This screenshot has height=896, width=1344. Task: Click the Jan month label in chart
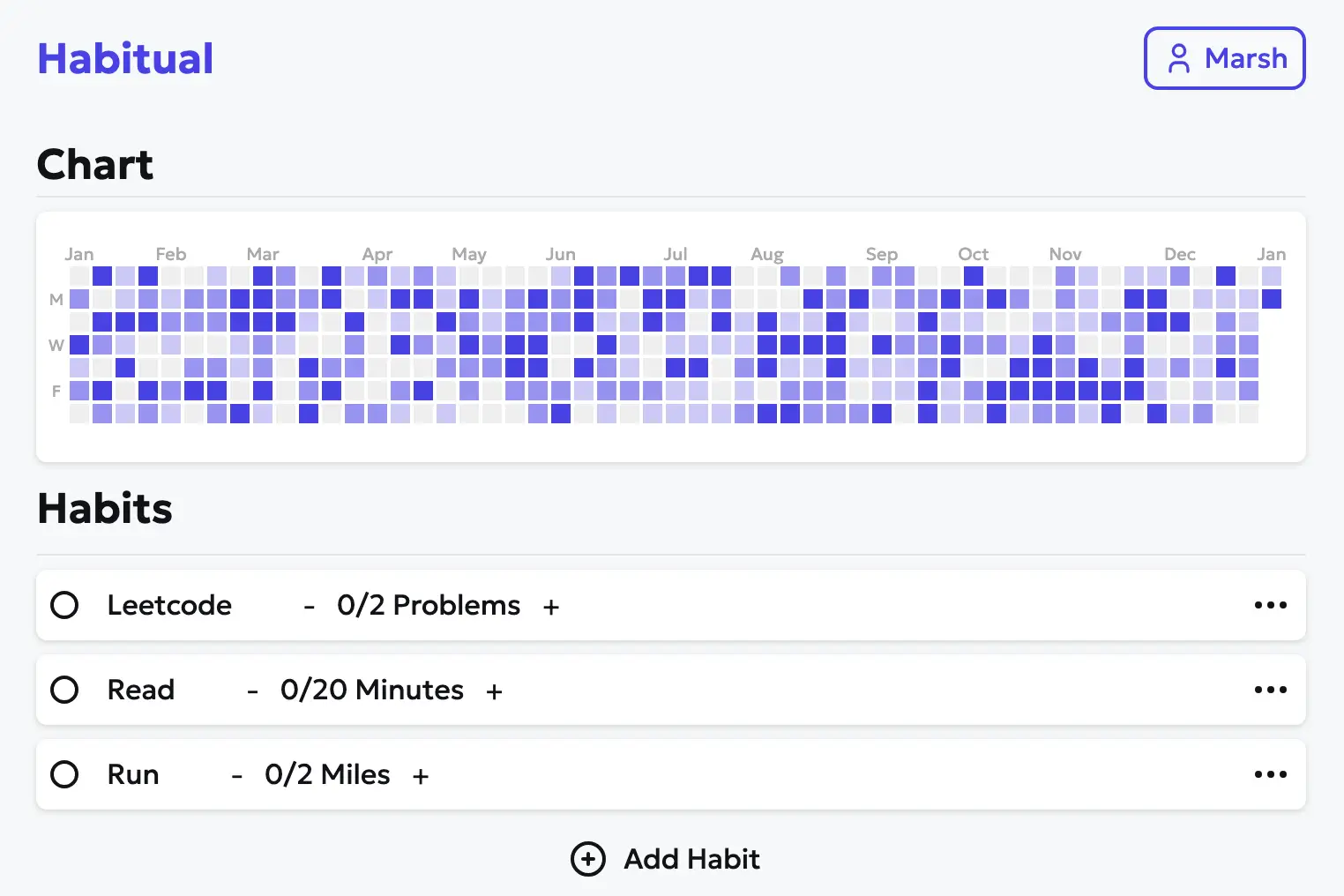[x=79, y=254]
